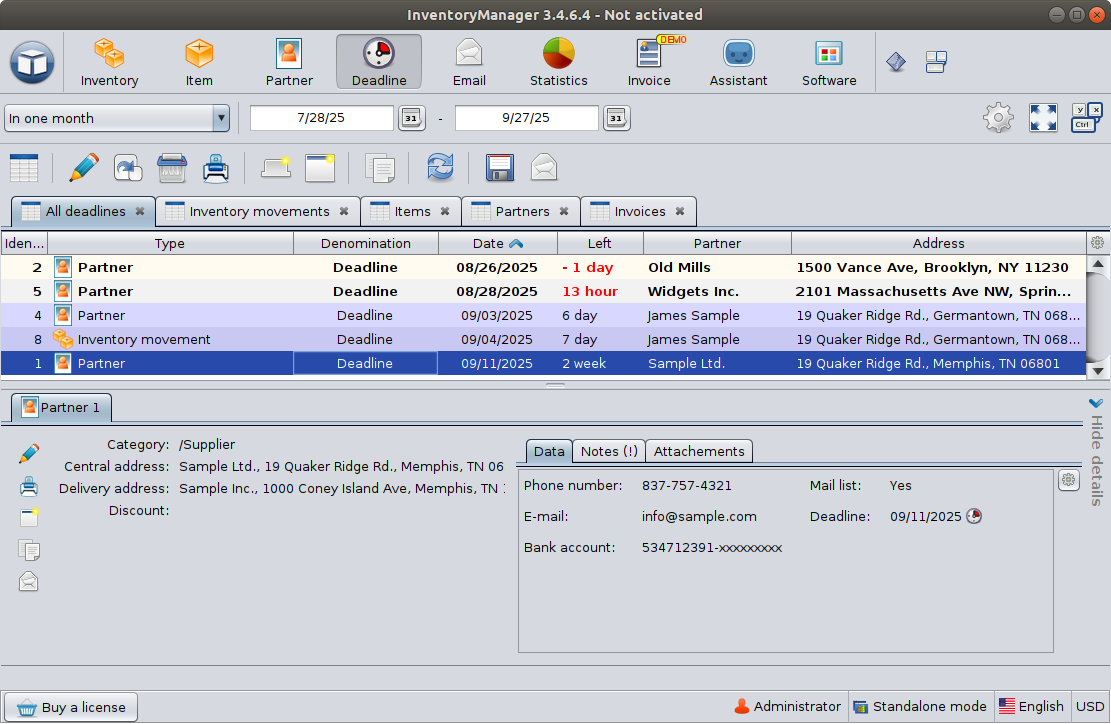Open the Data tab in details

[548, 451]
